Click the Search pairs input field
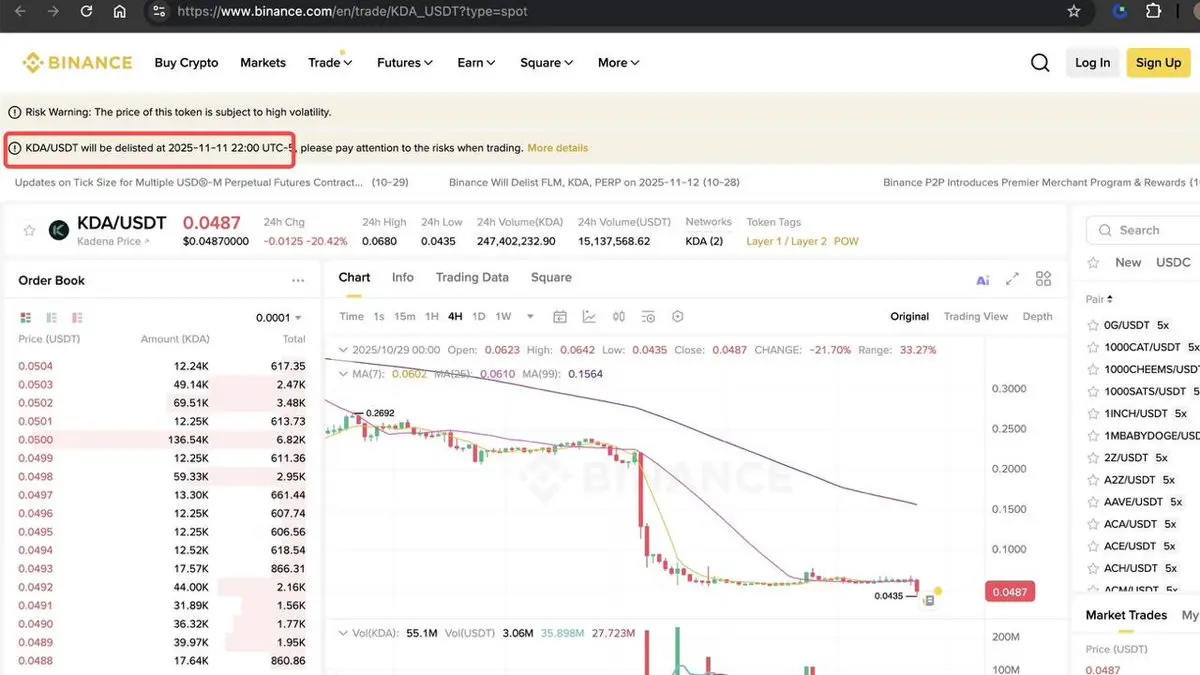 [1142, 230]
